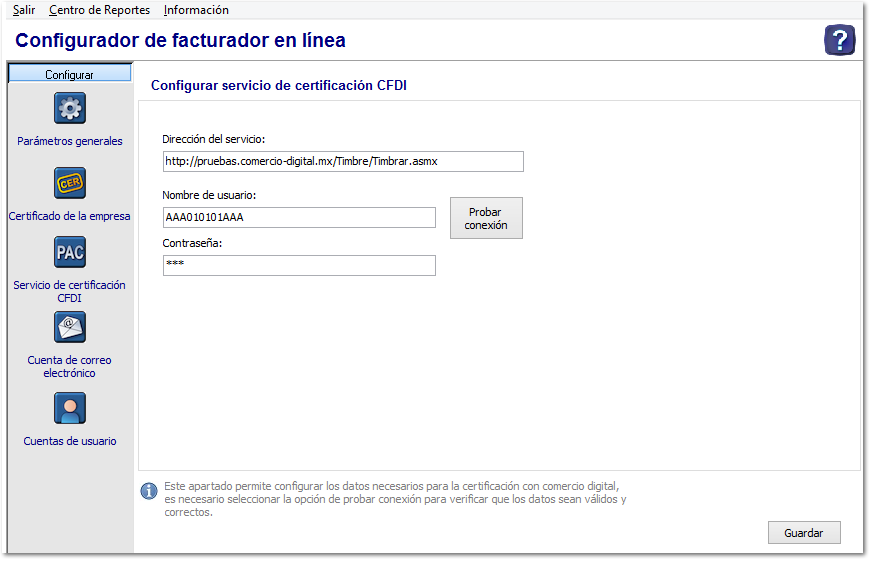Focus the Dirección del servicio field
The height and width of the screenshot is (566, 876).
[x=343, y=161]
